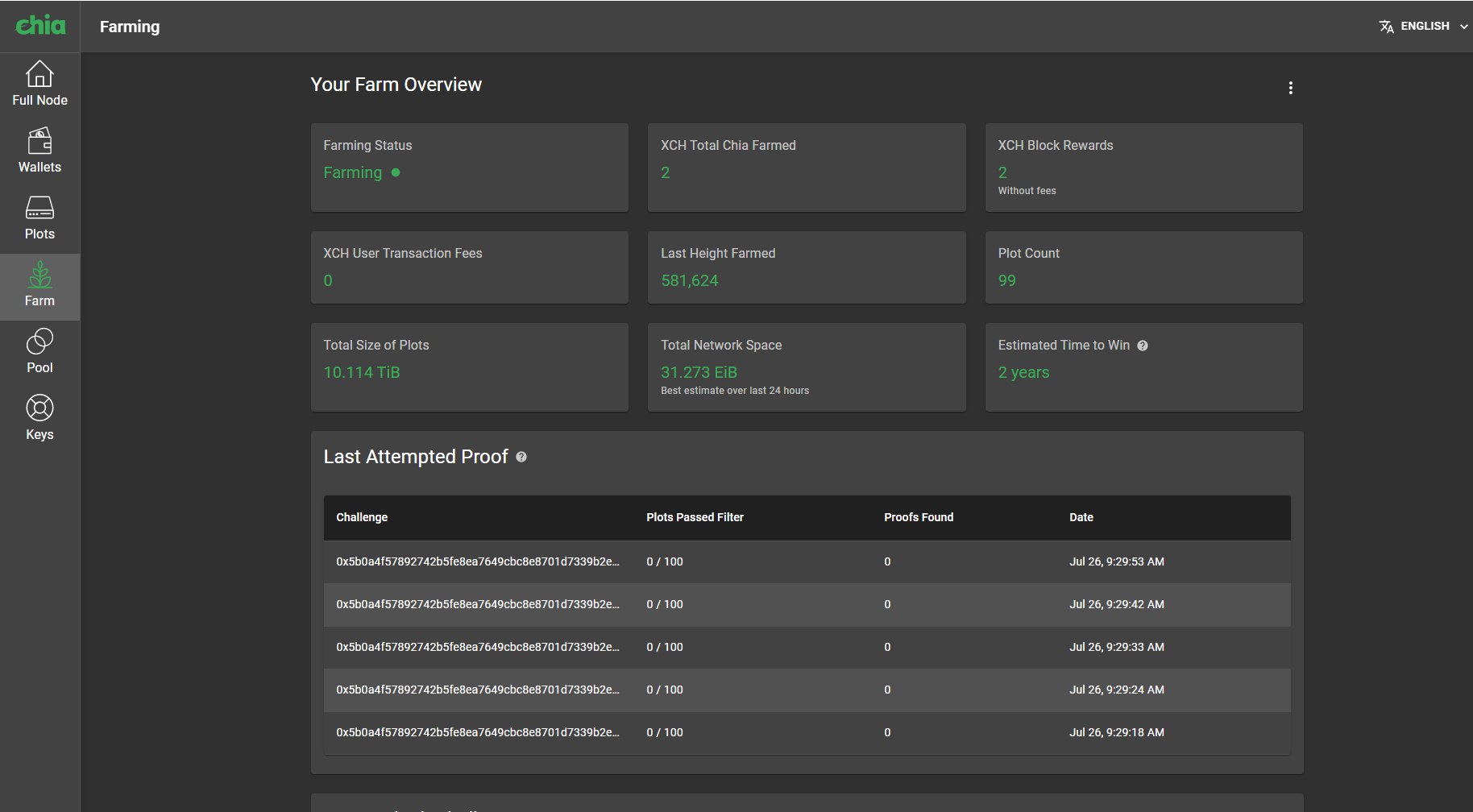Click the Plot Count value 99
Viewport: 1473px width, 812px height.
point(1007,280)
